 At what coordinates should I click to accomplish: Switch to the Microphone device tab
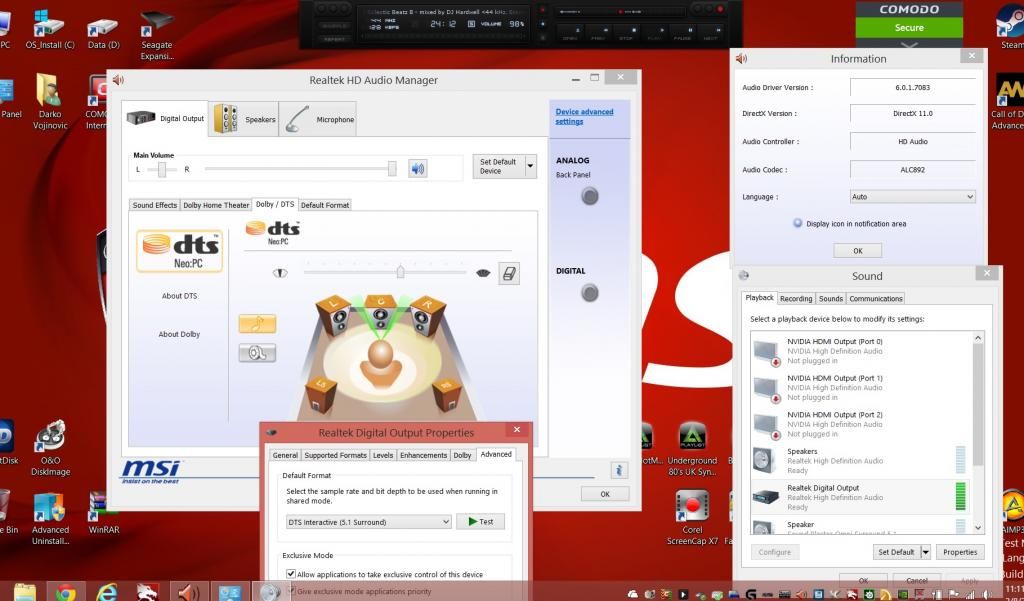coord(318,119)
